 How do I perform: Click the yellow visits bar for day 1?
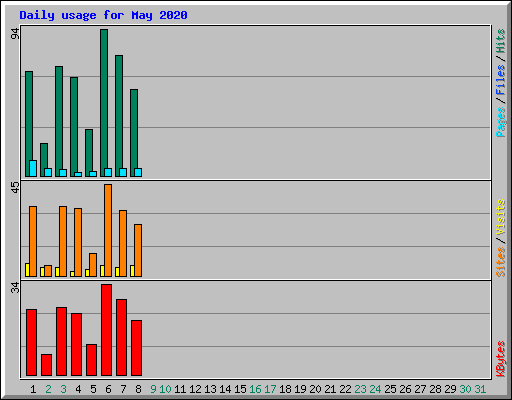[27, 270]
